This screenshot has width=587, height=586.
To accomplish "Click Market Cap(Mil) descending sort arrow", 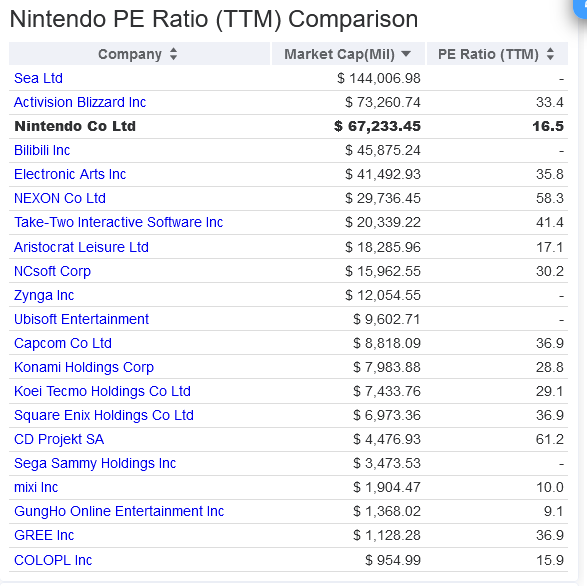I will (406, 54).
